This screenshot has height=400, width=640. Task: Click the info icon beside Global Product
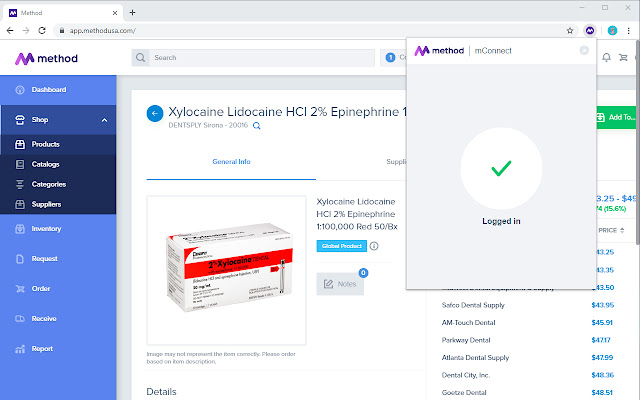point(374,246)
